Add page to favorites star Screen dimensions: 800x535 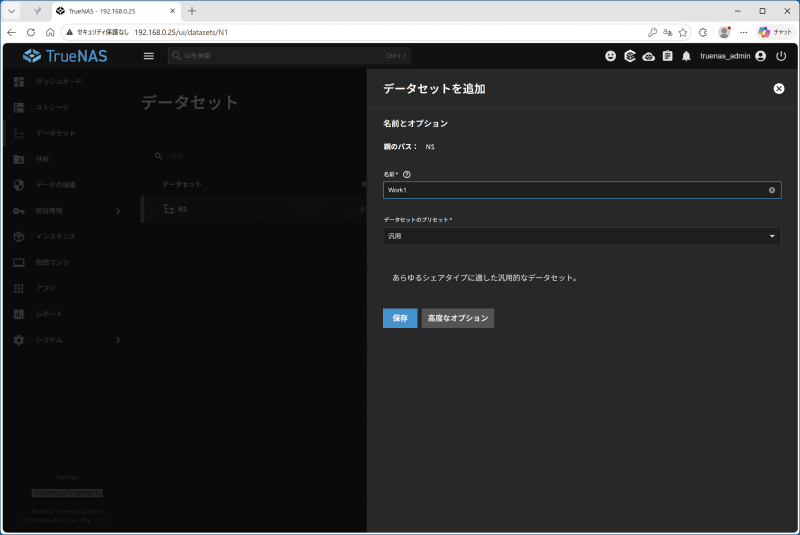click(x=683, y=32)
